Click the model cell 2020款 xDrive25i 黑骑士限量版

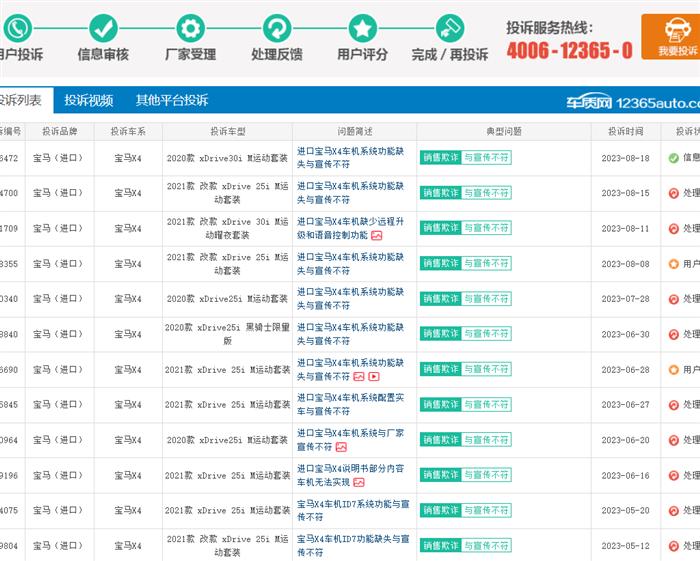(227, 334)
